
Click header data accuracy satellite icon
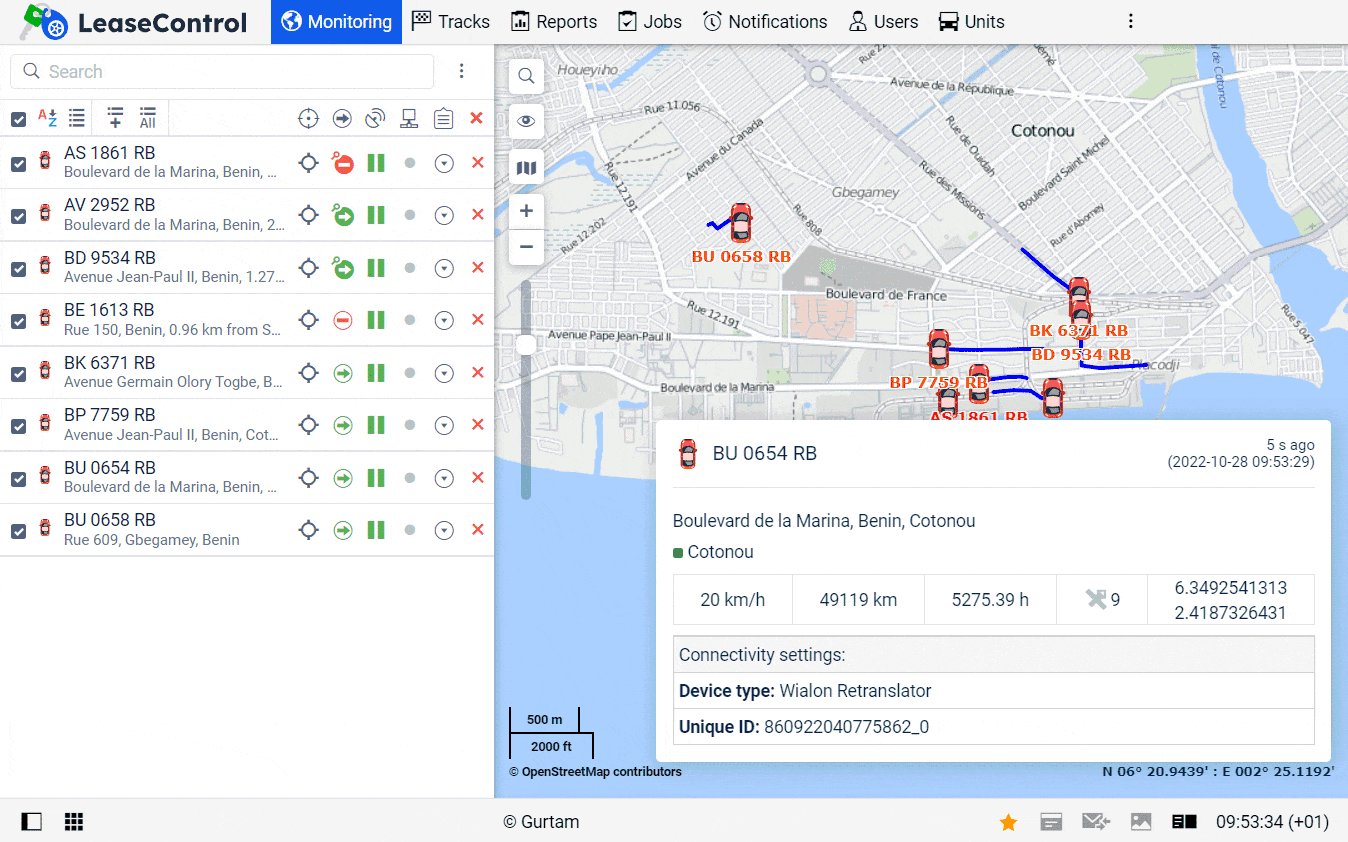375,119
